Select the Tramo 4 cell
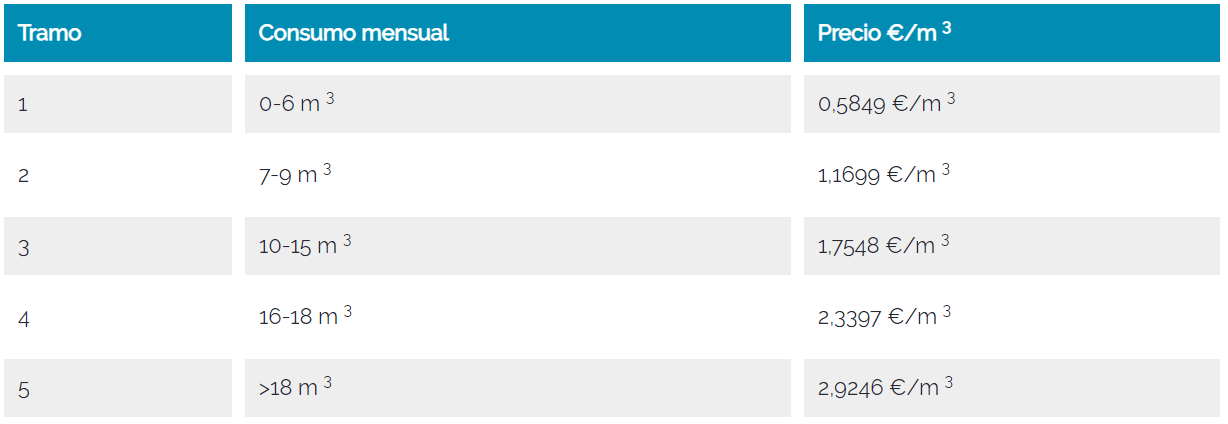 click(23, 319)
